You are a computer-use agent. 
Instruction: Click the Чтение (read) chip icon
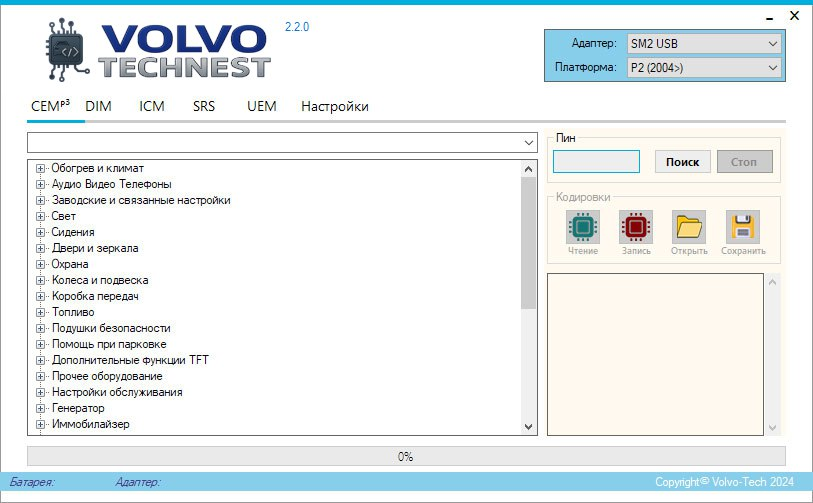pos(583,227)
